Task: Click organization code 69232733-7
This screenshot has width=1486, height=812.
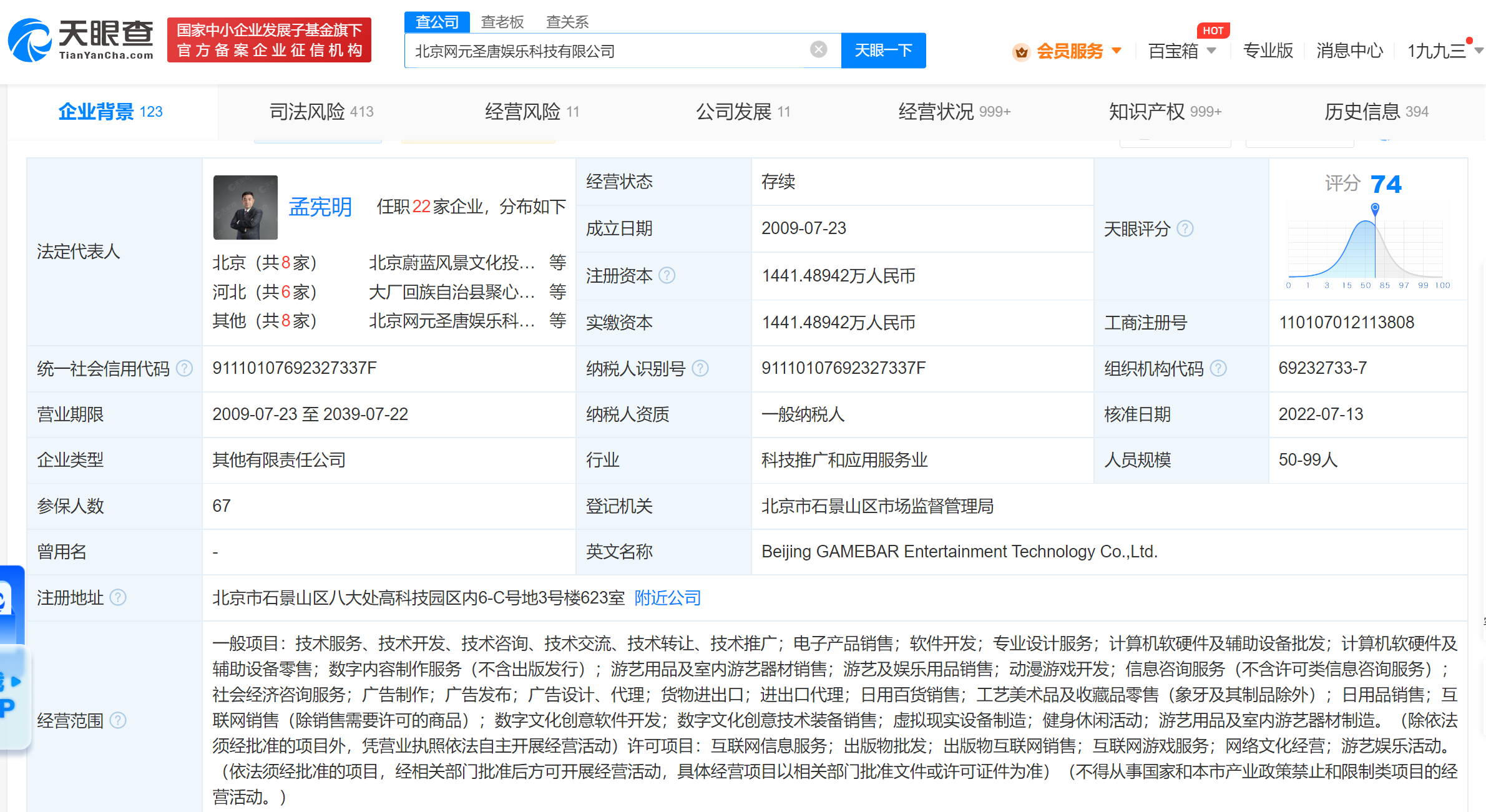Action: pyautogui.click(x=1322, y=368)
